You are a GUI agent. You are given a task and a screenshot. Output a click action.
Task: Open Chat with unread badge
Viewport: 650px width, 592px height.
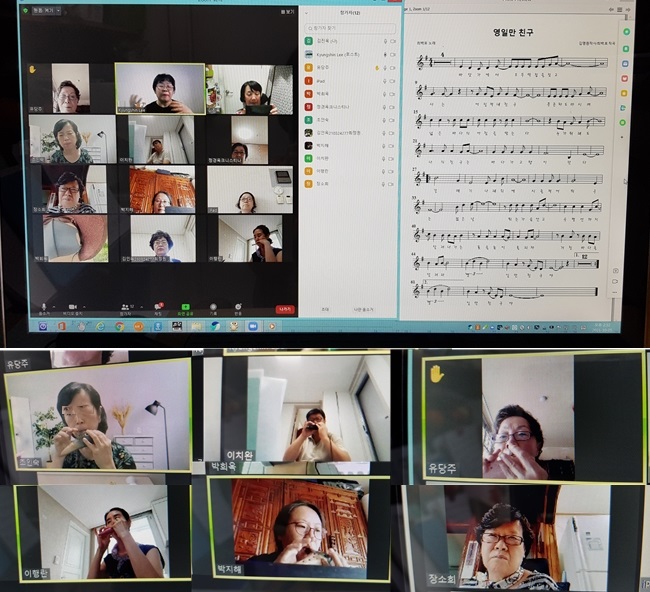pos(158,304)
